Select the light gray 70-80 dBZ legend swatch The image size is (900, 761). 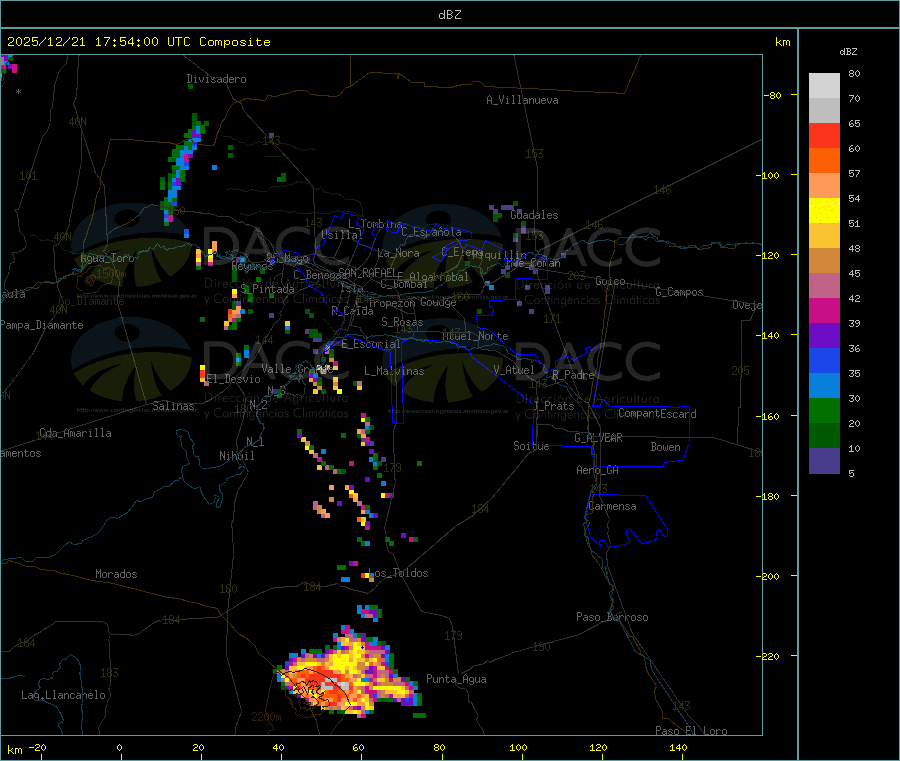[824, 86]
